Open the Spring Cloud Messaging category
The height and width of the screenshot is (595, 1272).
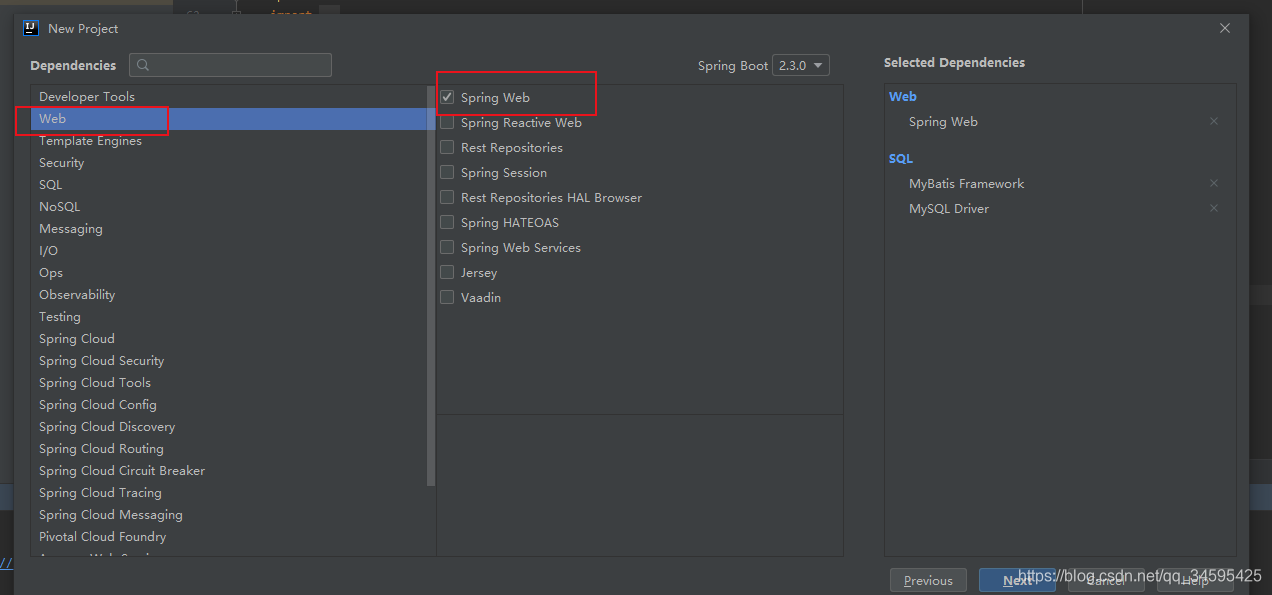pos(228,514)
